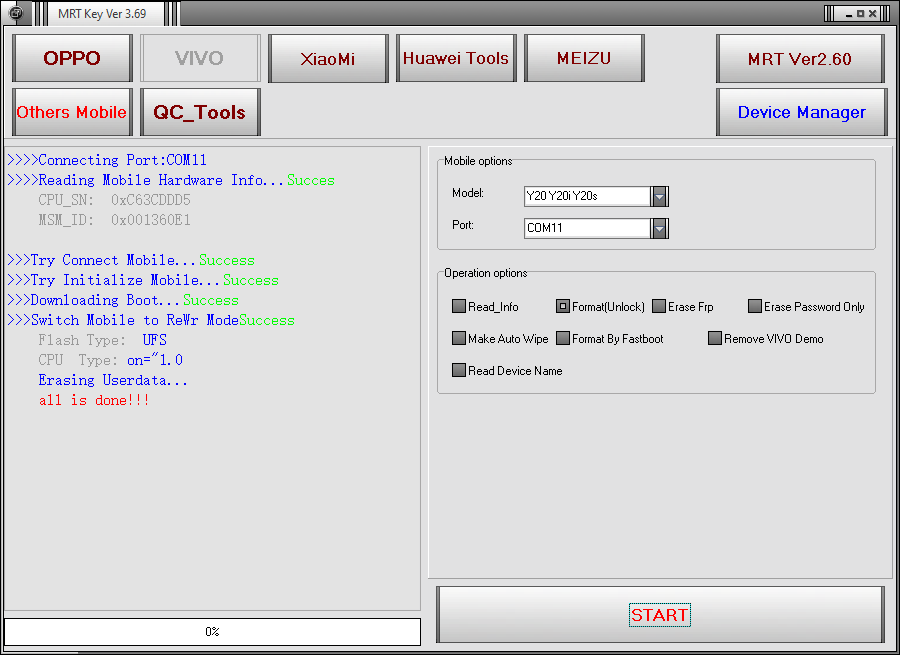Click the 'Erasing Userdata...' log line
900x655 pixels.
113,381
